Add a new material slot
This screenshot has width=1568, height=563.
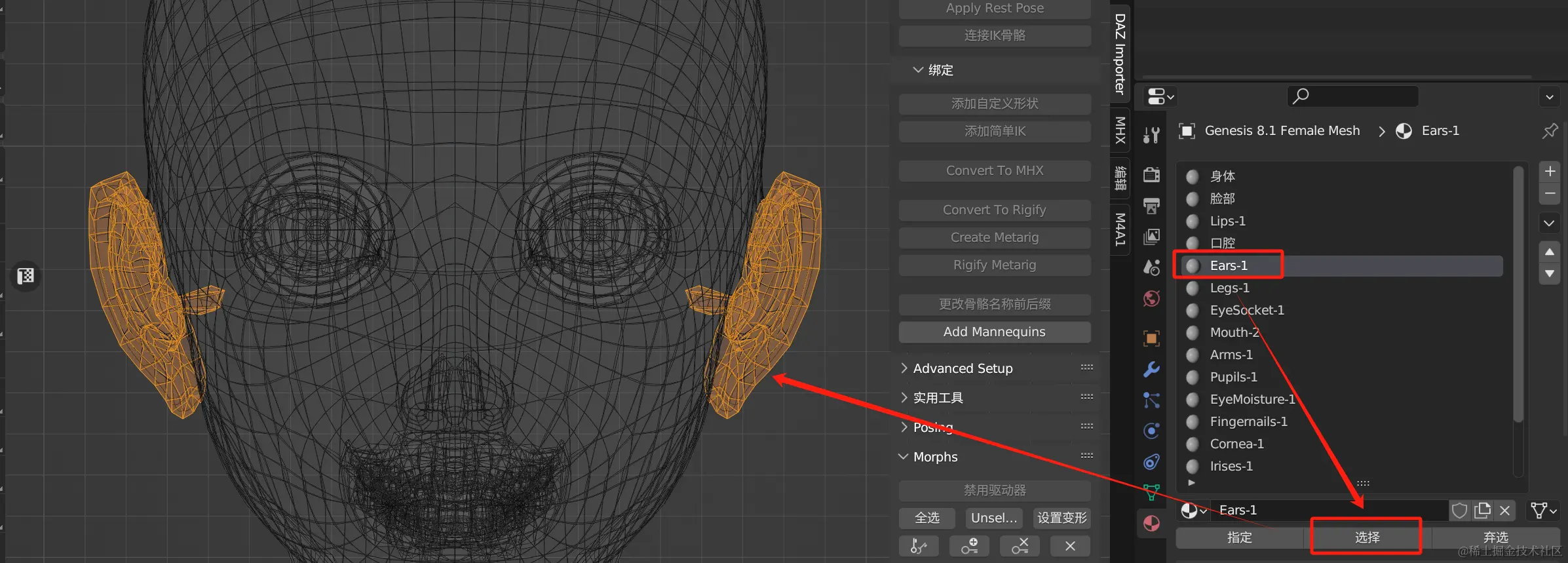pos(1550,172)
